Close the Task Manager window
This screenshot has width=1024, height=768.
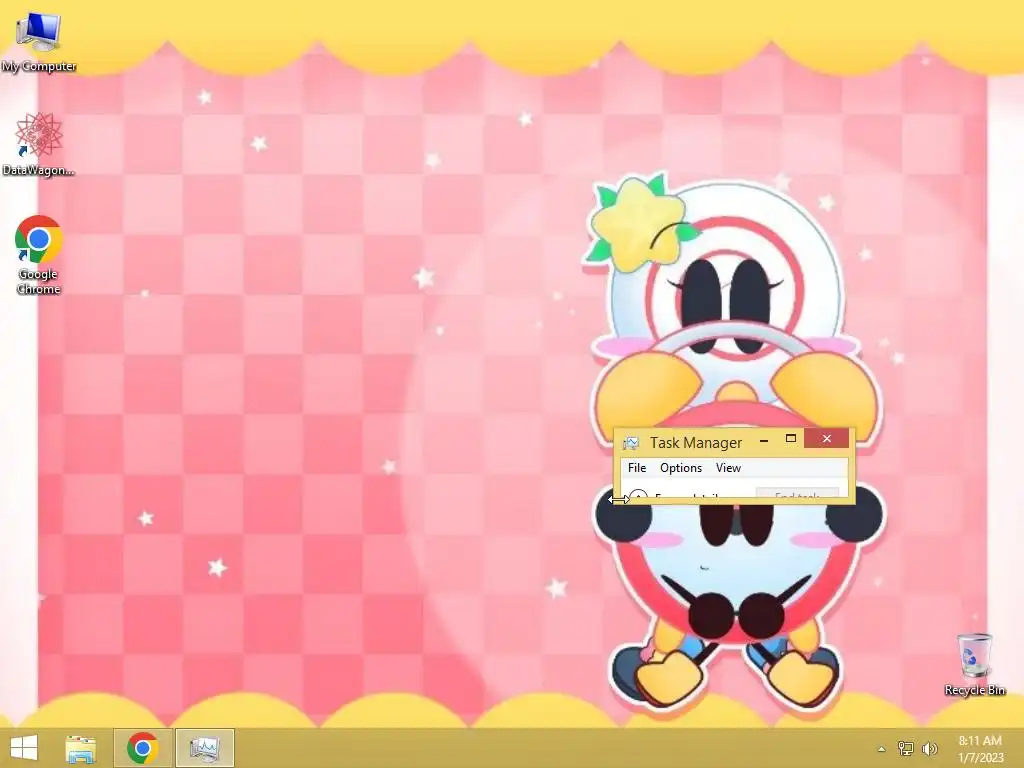click(x=826, y=438)
